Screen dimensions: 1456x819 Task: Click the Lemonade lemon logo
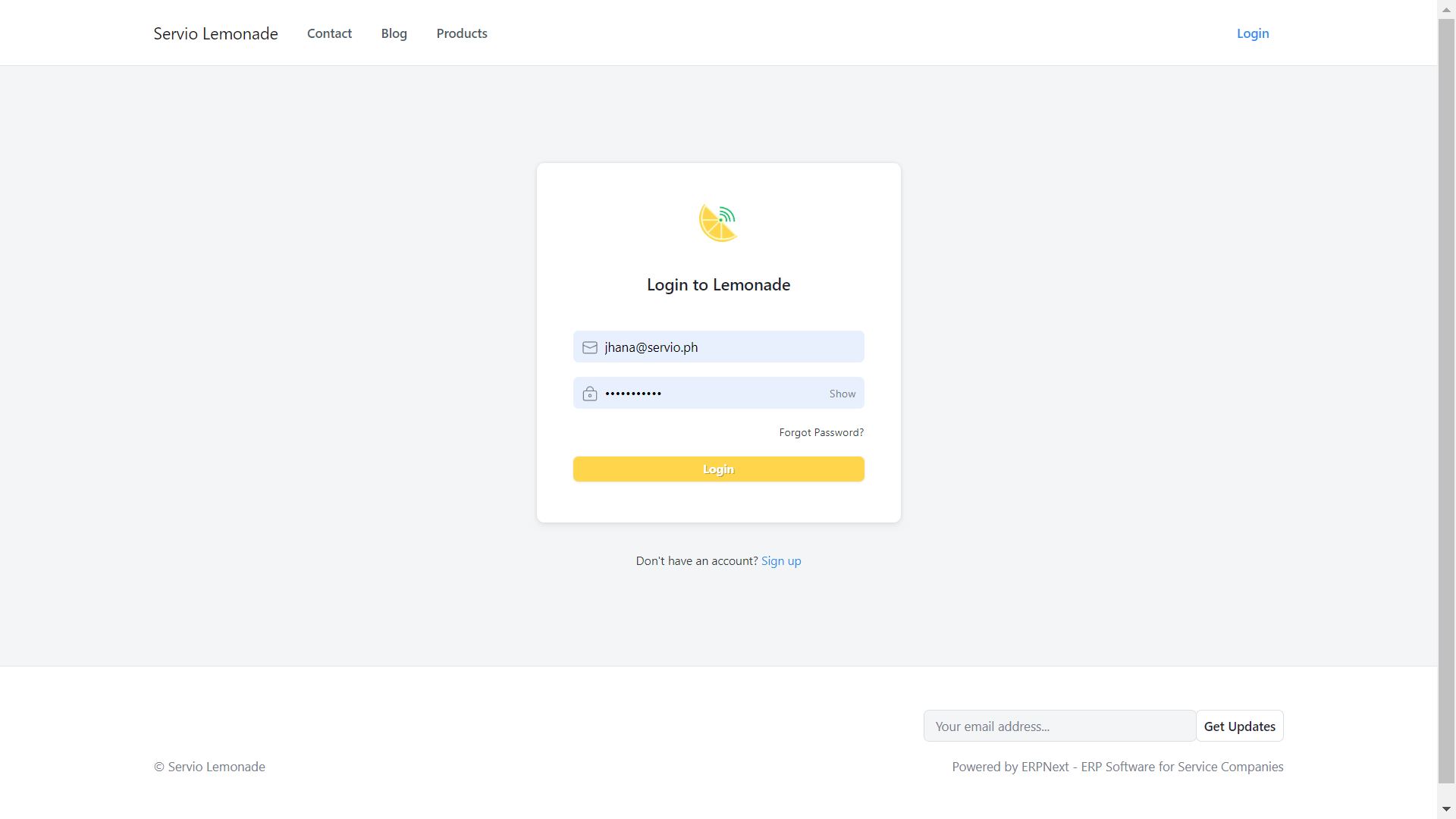(718, 223)
